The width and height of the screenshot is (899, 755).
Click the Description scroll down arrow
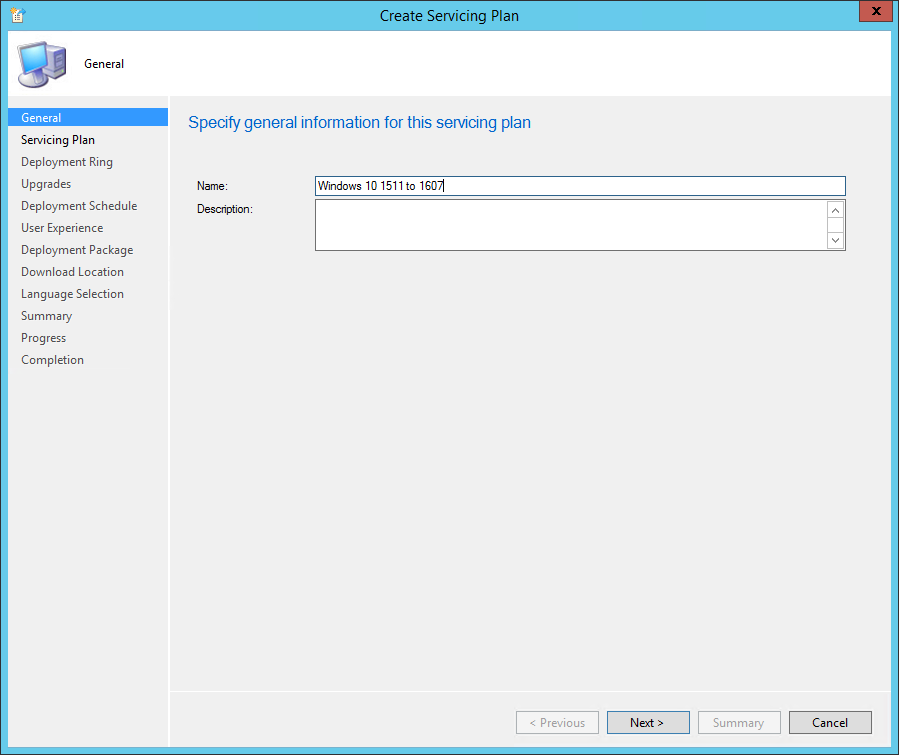coord(835,240)
